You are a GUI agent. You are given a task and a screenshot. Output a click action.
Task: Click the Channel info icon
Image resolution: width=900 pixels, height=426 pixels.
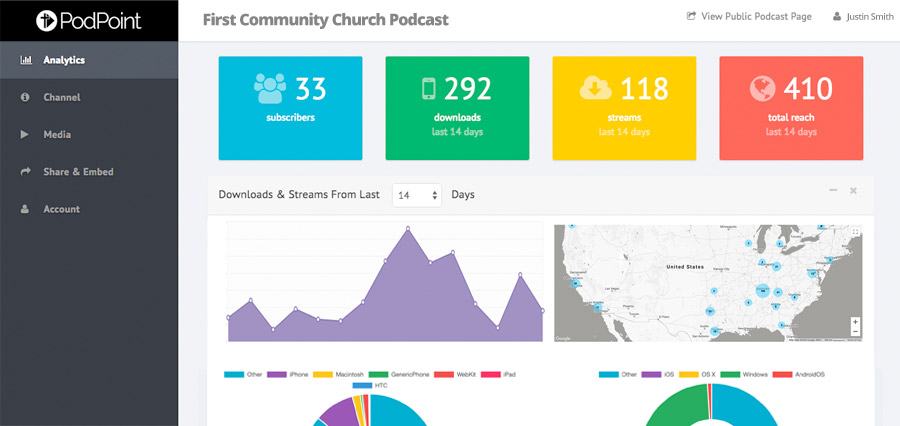[25, 97]
